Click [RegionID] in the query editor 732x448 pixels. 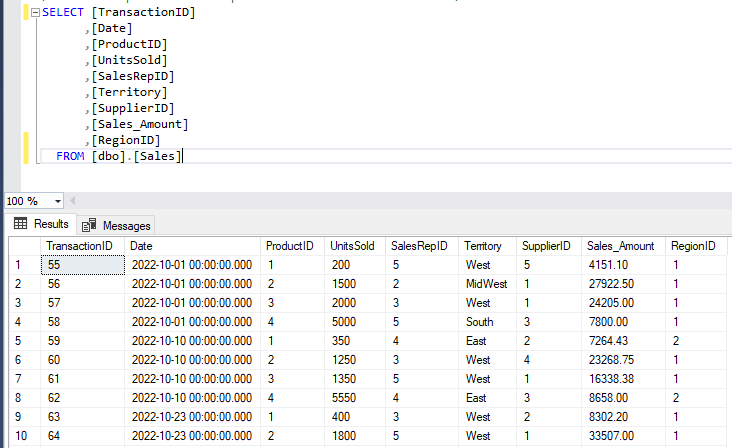click(126, 140)
